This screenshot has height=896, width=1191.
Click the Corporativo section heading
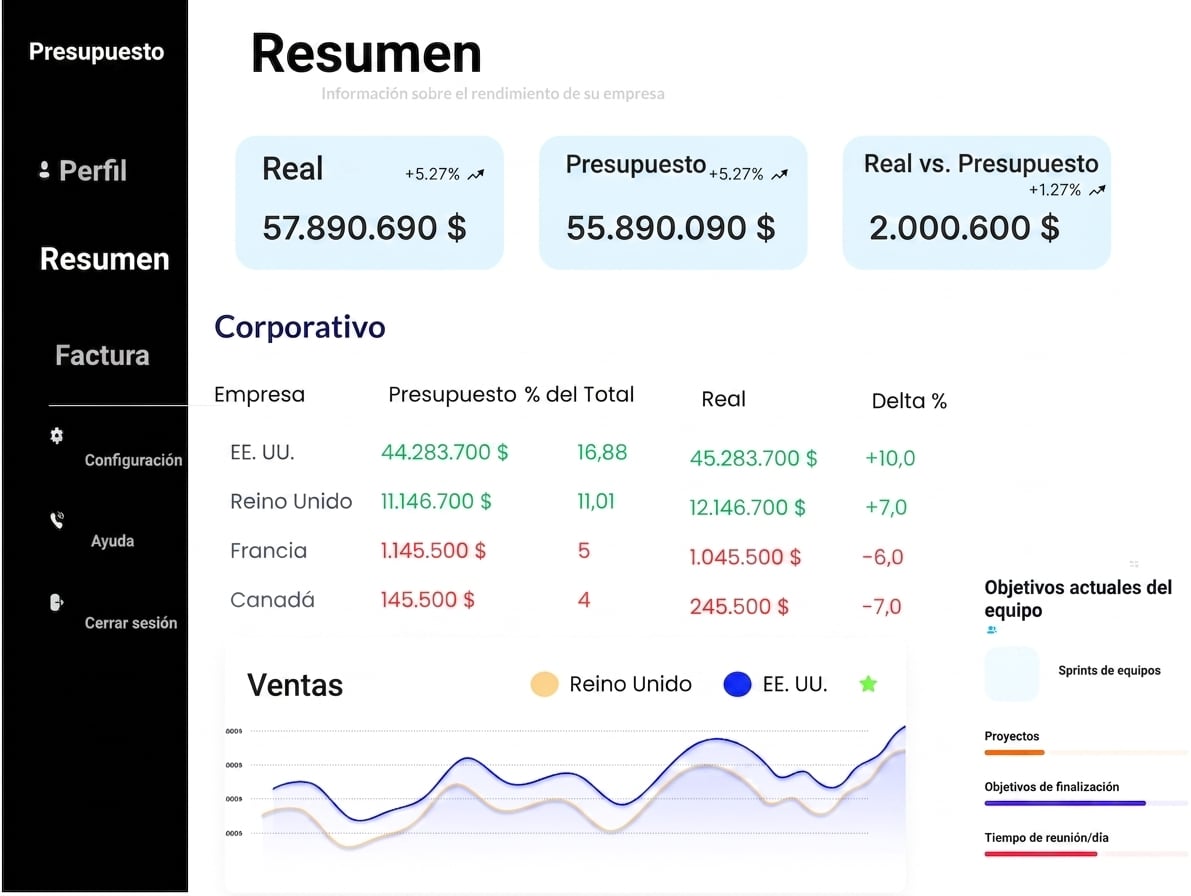point(300,327)
